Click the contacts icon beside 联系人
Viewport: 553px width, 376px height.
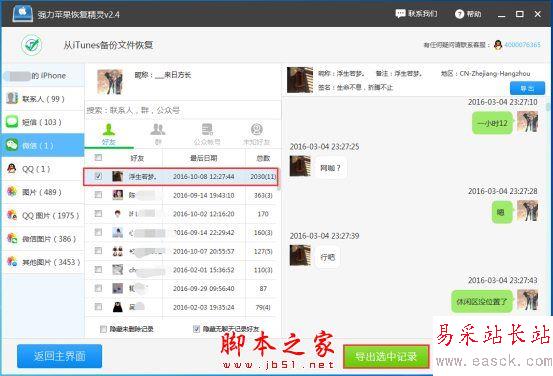[12, 98]
